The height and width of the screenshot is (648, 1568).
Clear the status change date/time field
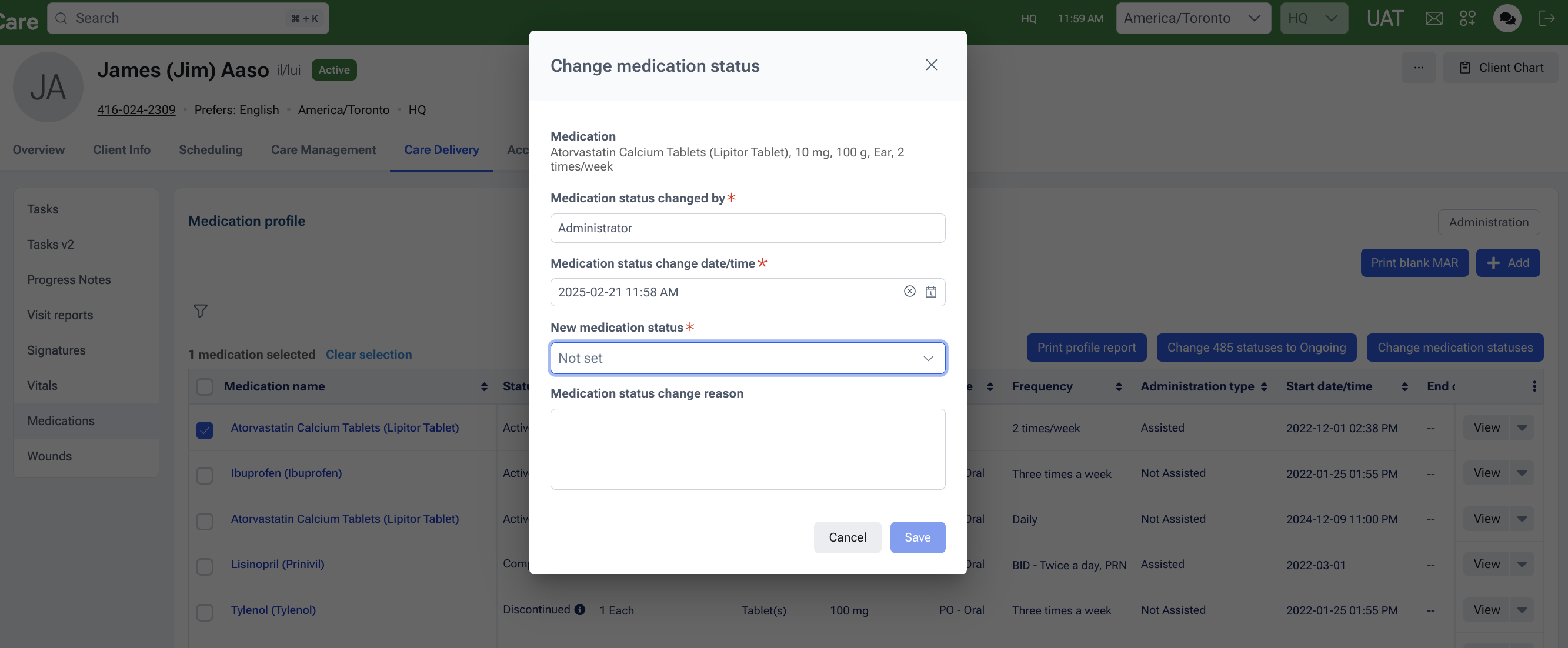coord(909,292)
